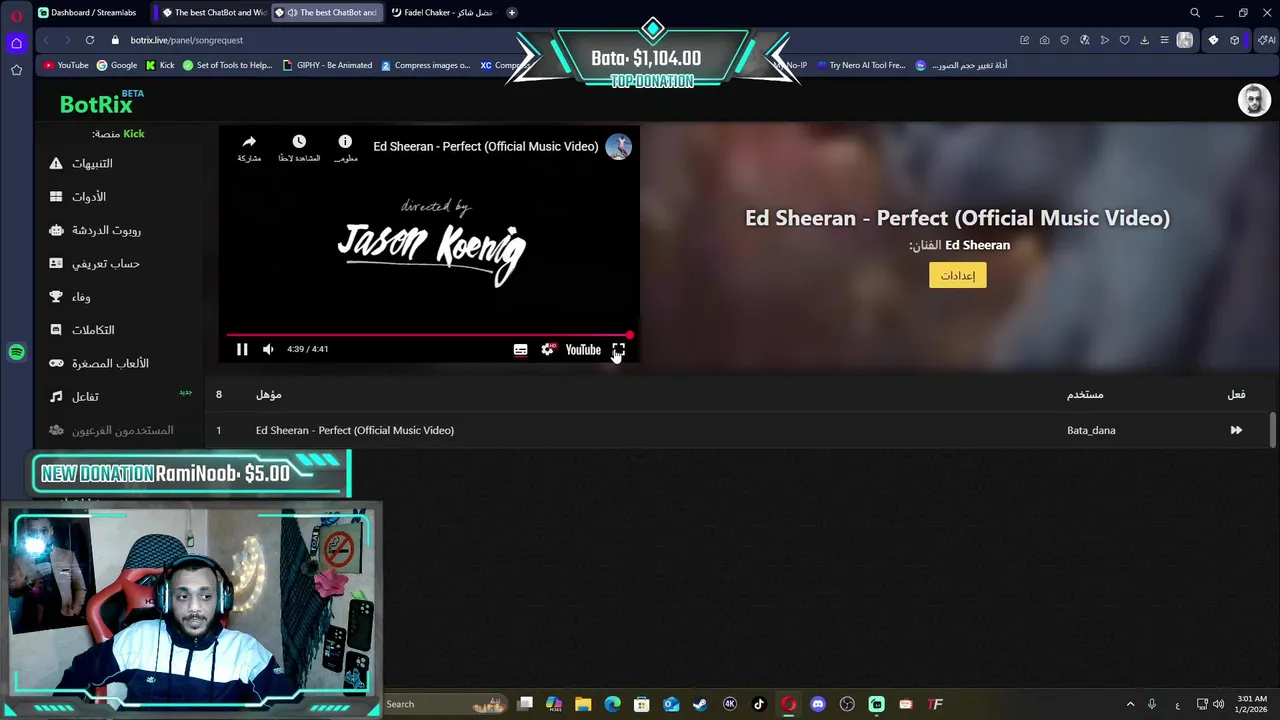Screen dimensions: 1280x720
Task: Reload the current page
Action: [90, 40]
